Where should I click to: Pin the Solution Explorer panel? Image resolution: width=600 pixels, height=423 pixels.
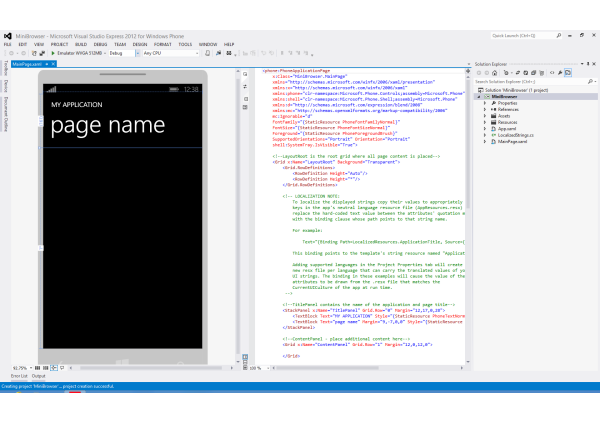pyautogui.click(x=586, y=62)
